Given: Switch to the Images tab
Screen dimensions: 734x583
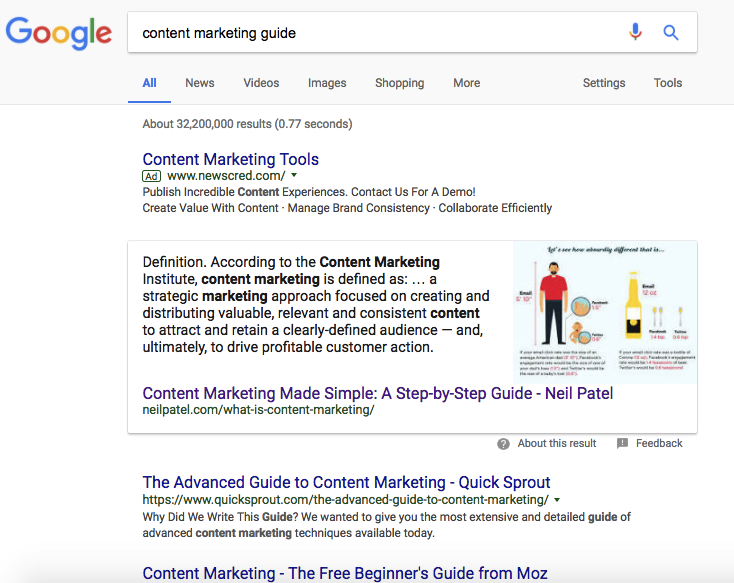Looking at the screenshot, I should pos(327,83).
